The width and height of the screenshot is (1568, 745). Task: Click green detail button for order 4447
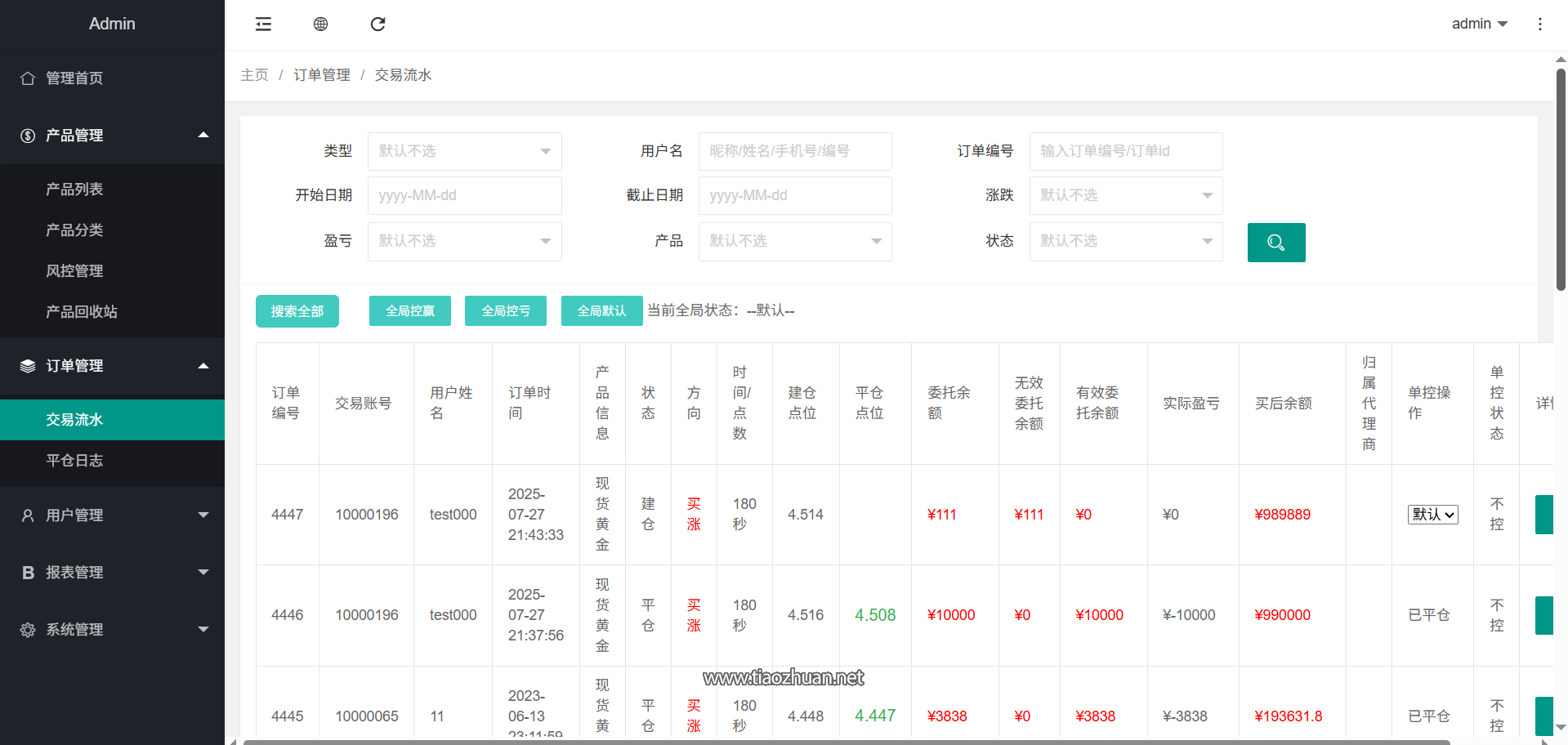point(1543,515)
